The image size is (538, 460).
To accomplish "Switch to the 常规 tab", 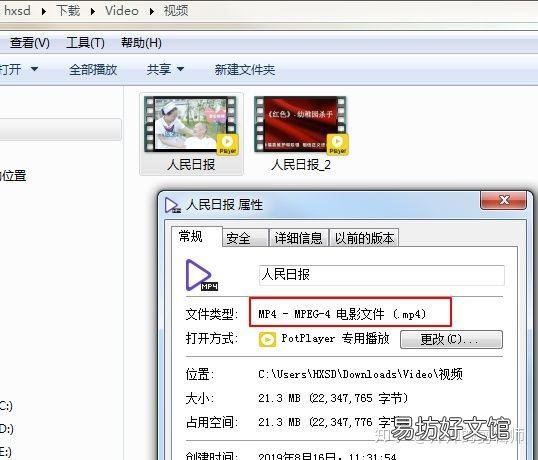I will tap(197, 236).
